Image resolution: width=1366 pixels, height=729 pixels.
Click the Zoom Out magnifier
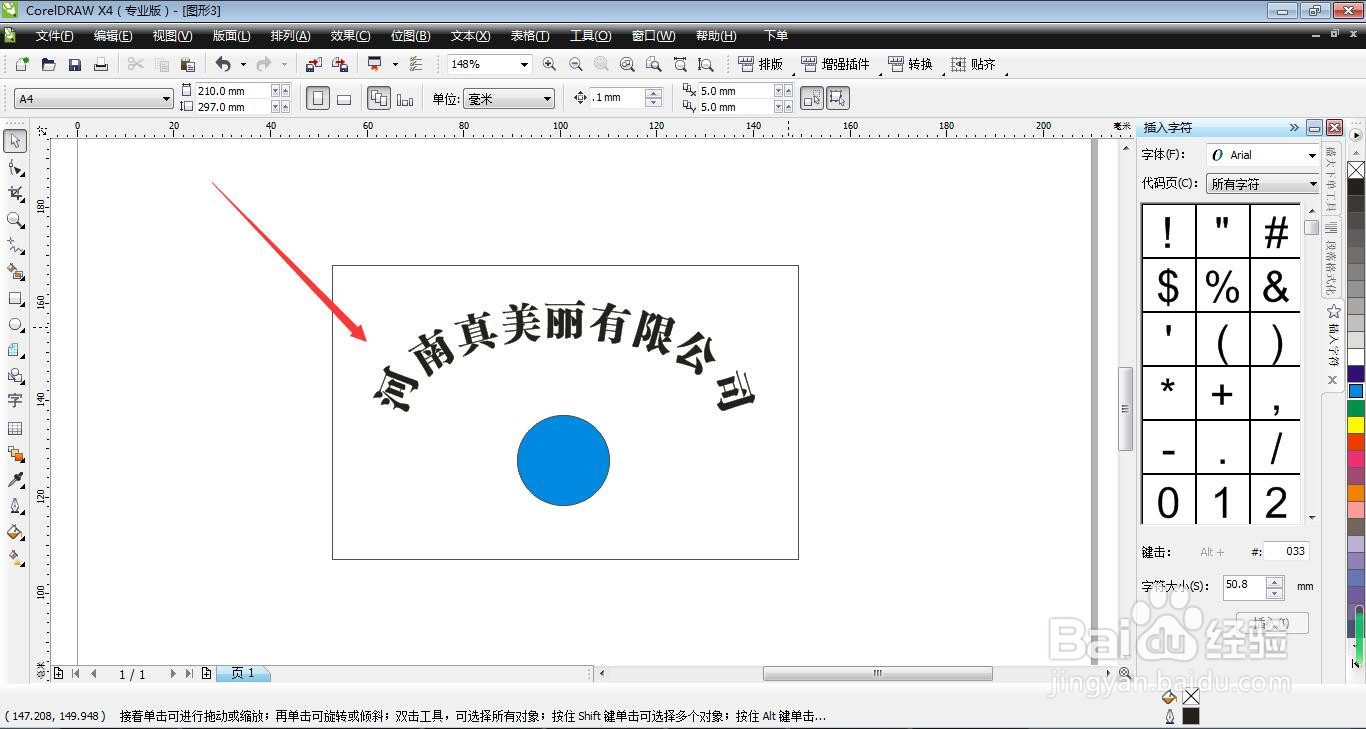point(575,64)
